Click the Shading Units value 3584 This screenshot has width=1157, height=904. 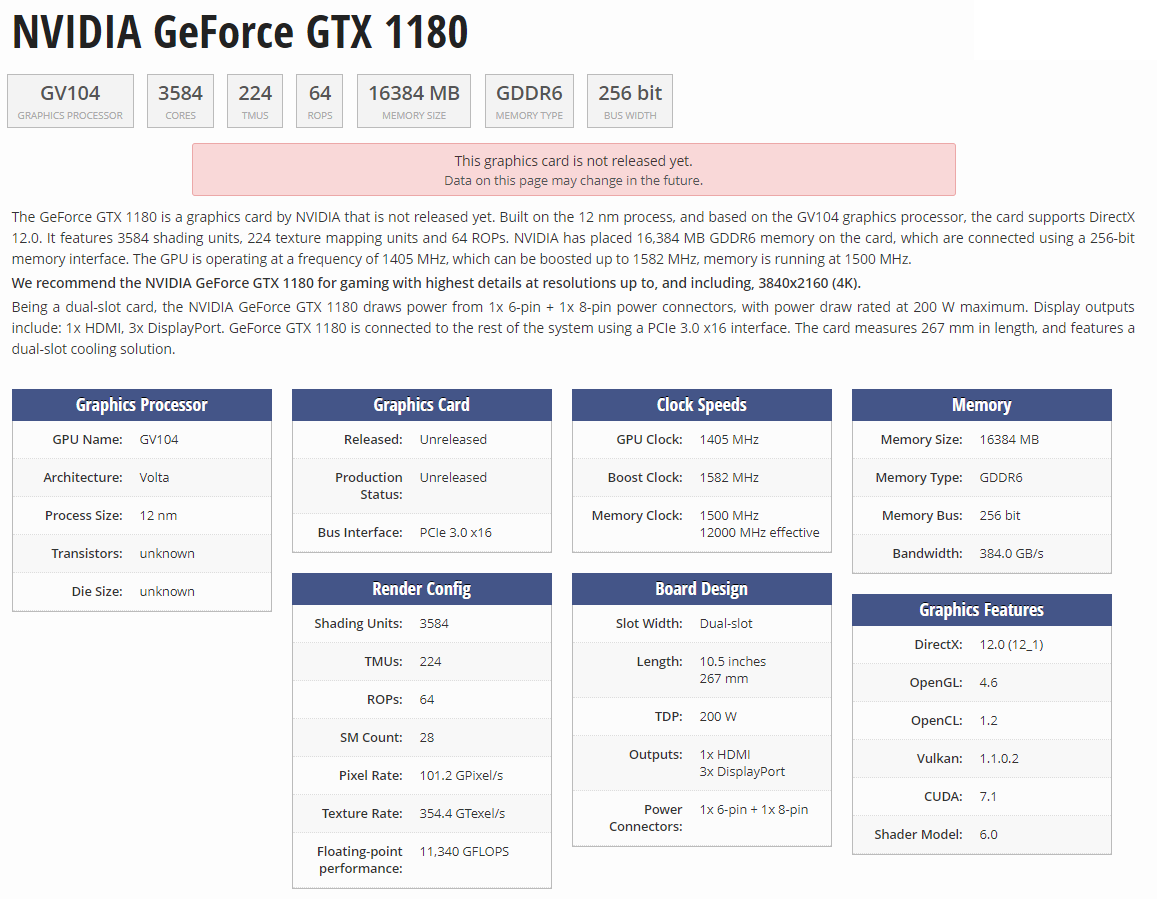point(434,624)
